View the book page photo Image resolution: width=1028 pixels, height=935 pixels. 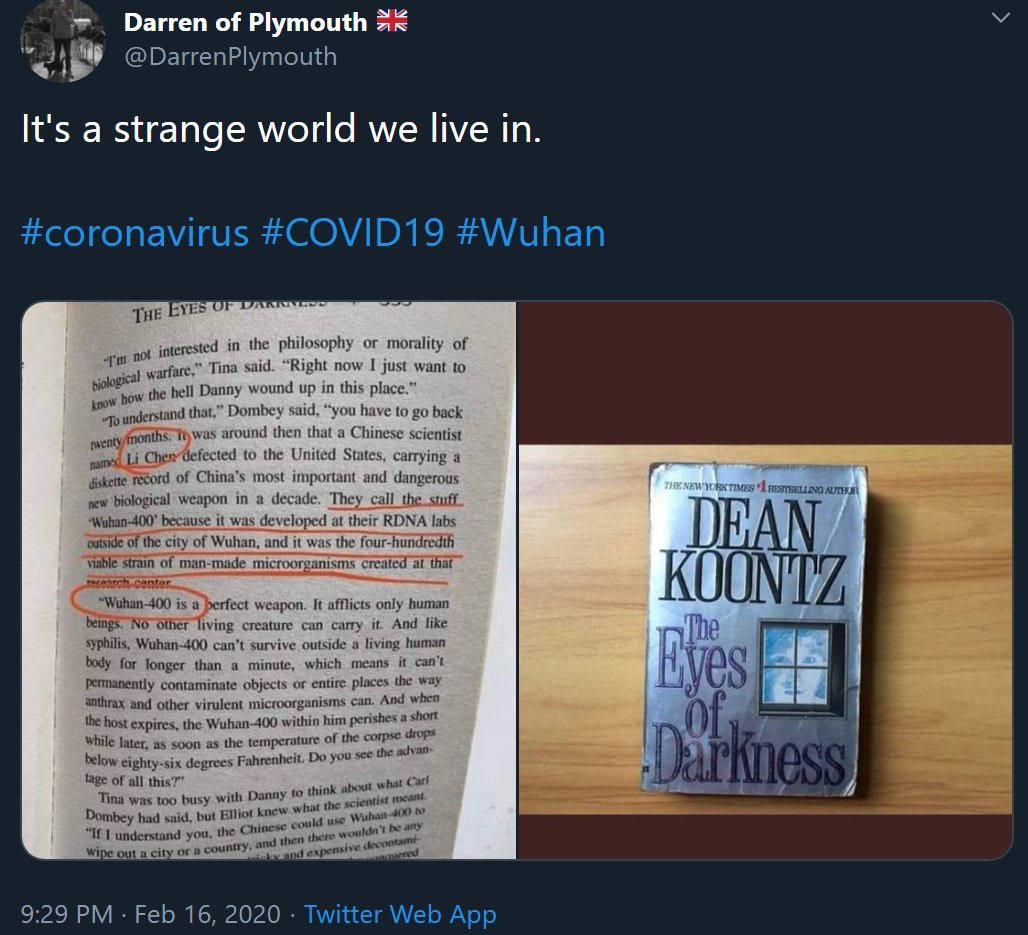(269, 580)
